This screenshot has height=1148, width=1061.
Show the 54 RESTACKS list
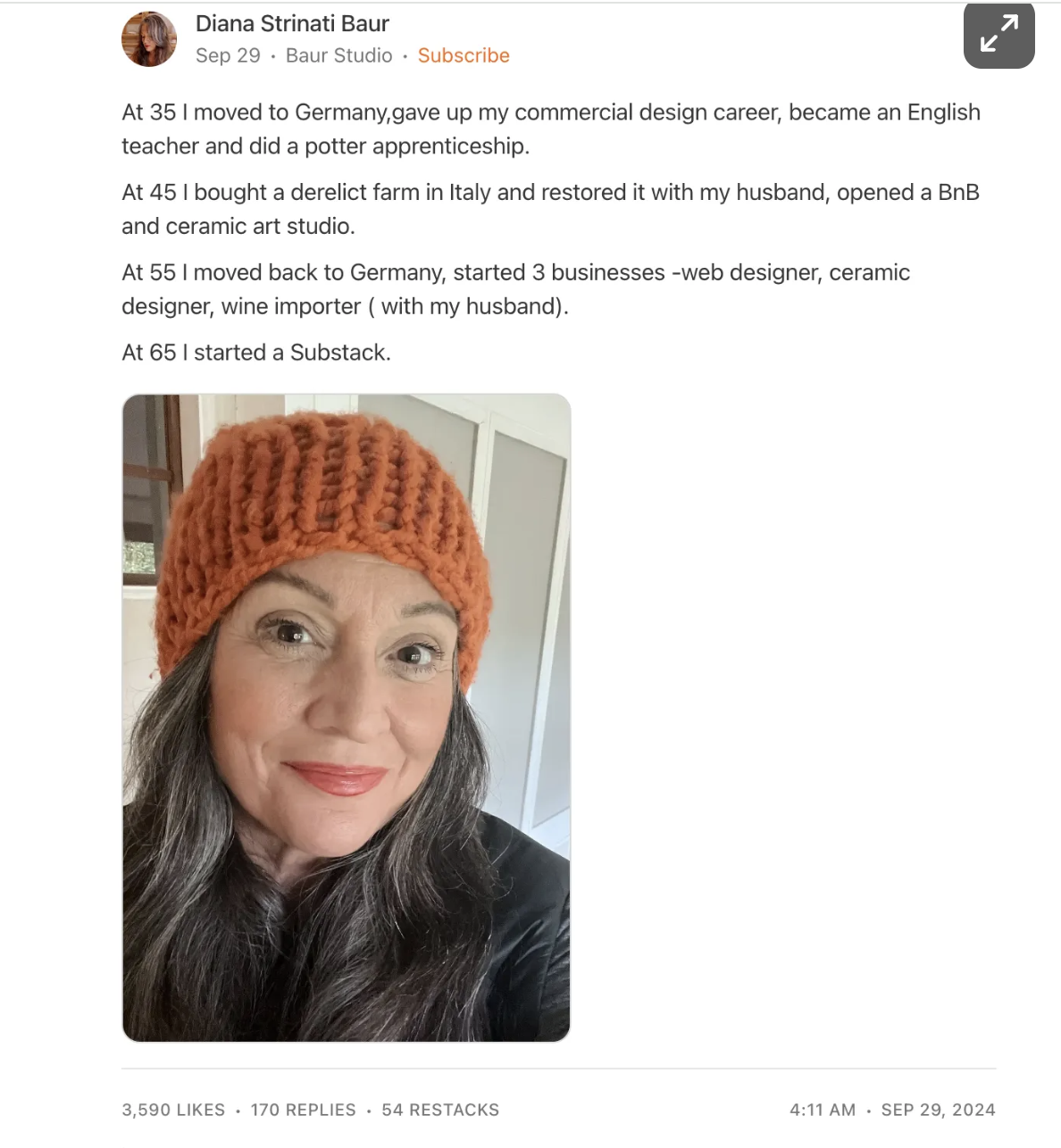pos(440,1110)
